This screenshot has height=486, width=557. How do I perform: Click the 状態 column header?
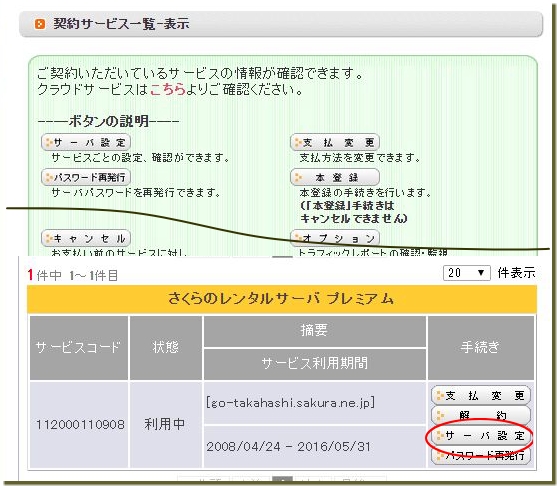[166, 347]
